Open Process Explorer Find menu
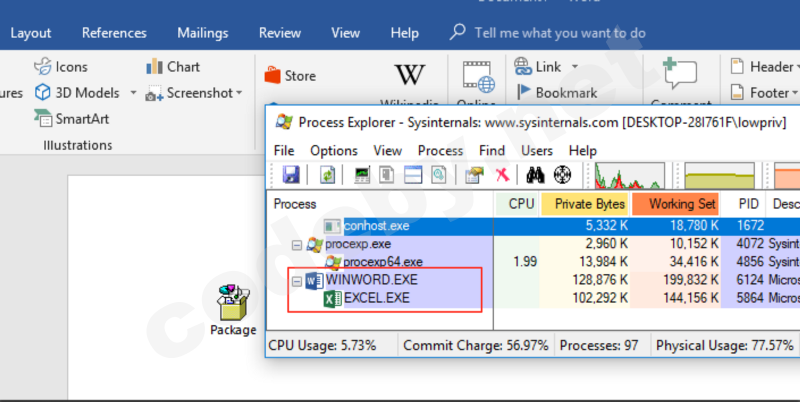 [x=492, y=150]
